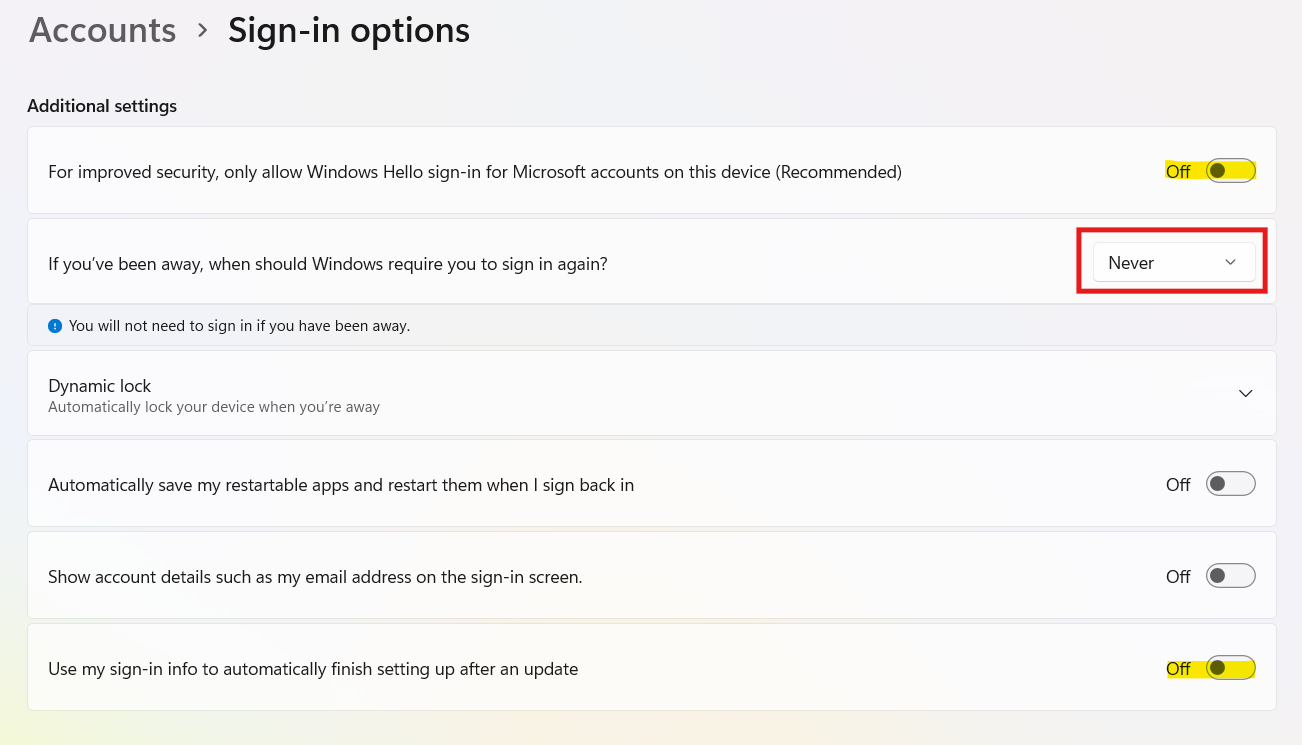
Task: Click the highlighted Off label beside Windows Hello
Action: click(1178, 171)
